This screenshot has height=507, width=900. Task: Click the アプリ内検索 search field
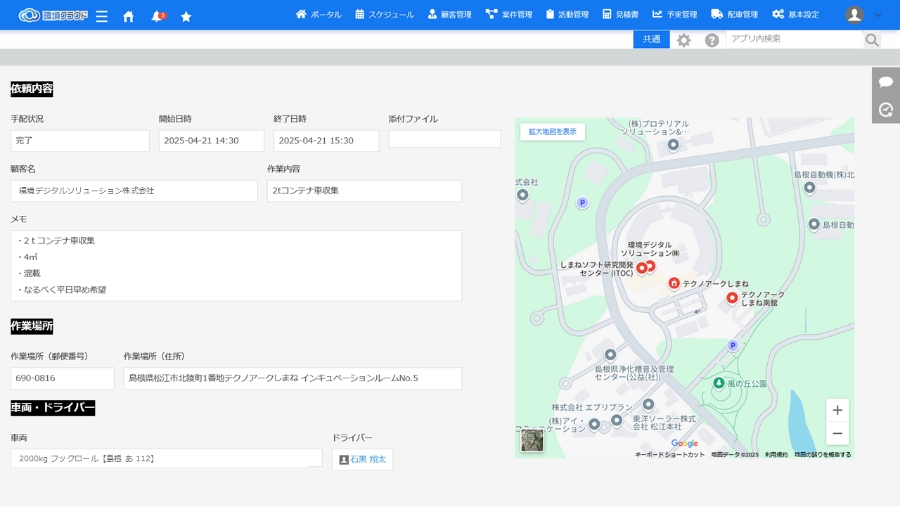[794, 39]
